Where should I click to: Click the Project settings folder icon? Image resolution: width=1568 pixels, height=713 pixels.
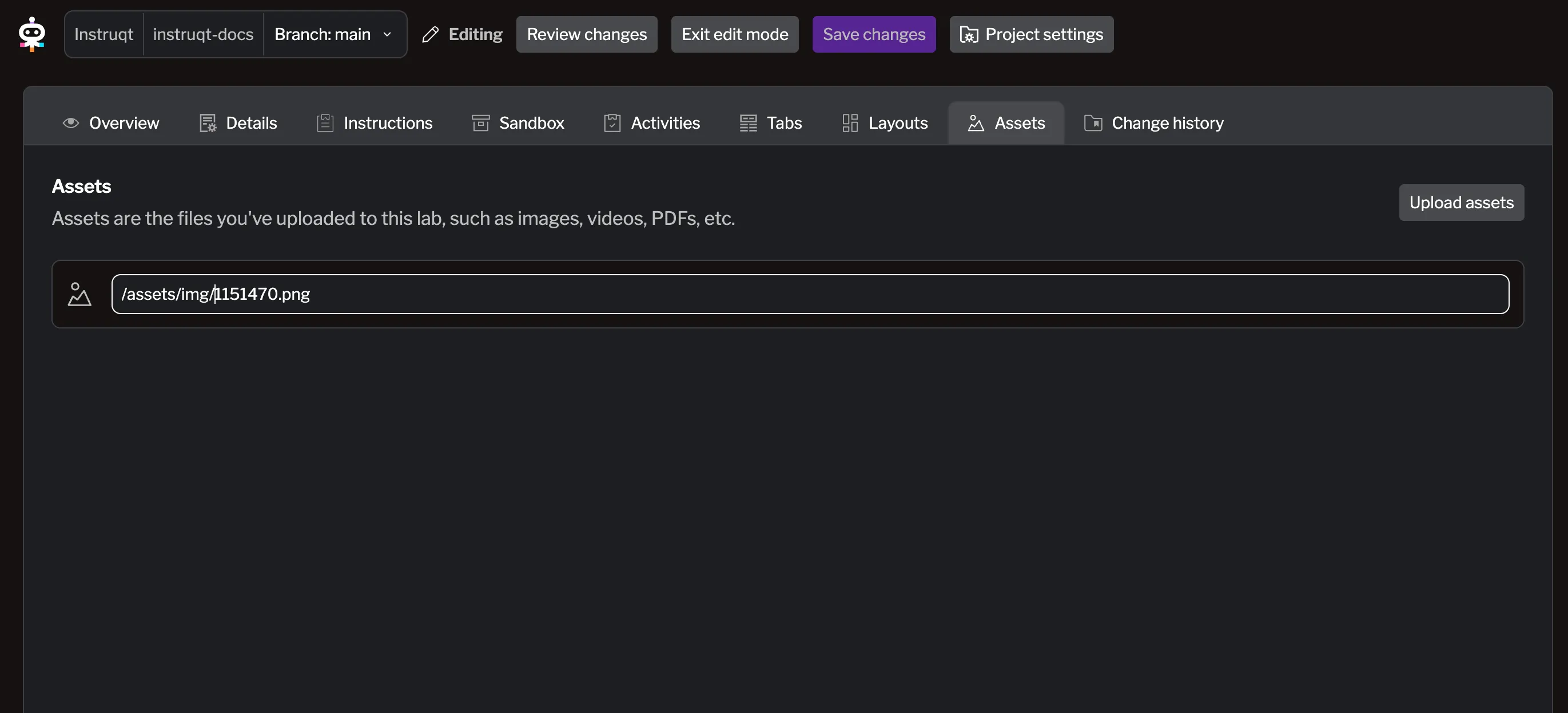pyautogui.click(x=969, y=35)
